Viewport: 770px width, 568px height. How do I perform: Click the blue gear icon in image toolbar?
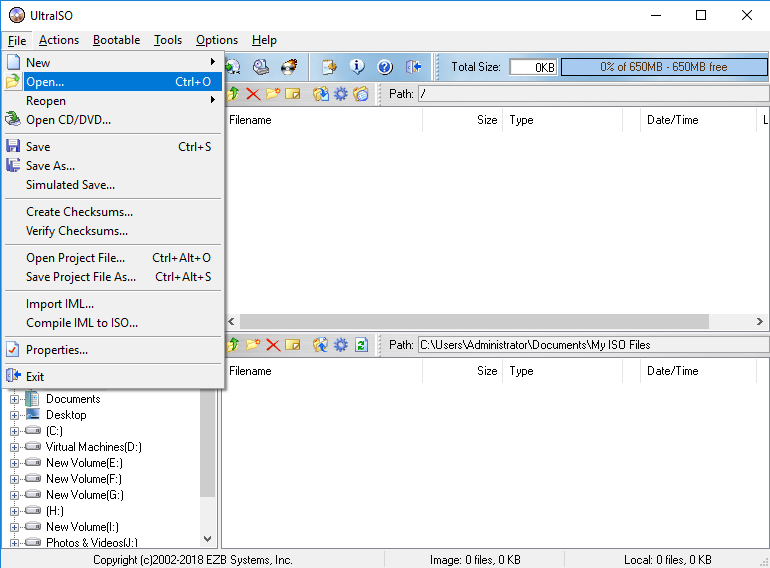point(340,93)
